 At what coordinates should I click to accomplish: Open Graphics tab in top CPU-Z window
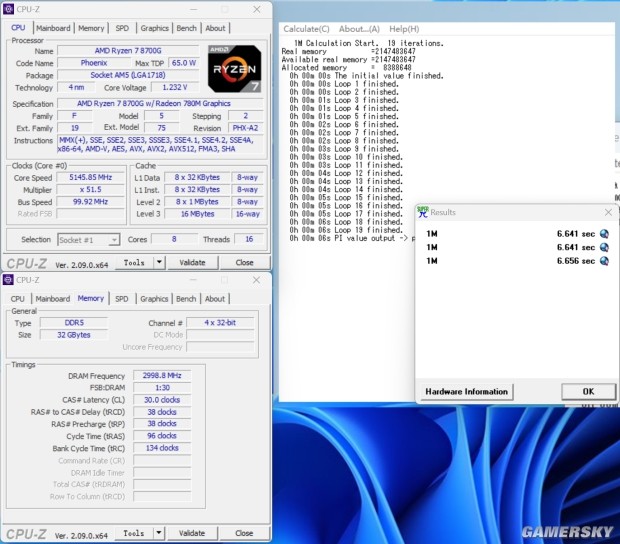point(155,28)
